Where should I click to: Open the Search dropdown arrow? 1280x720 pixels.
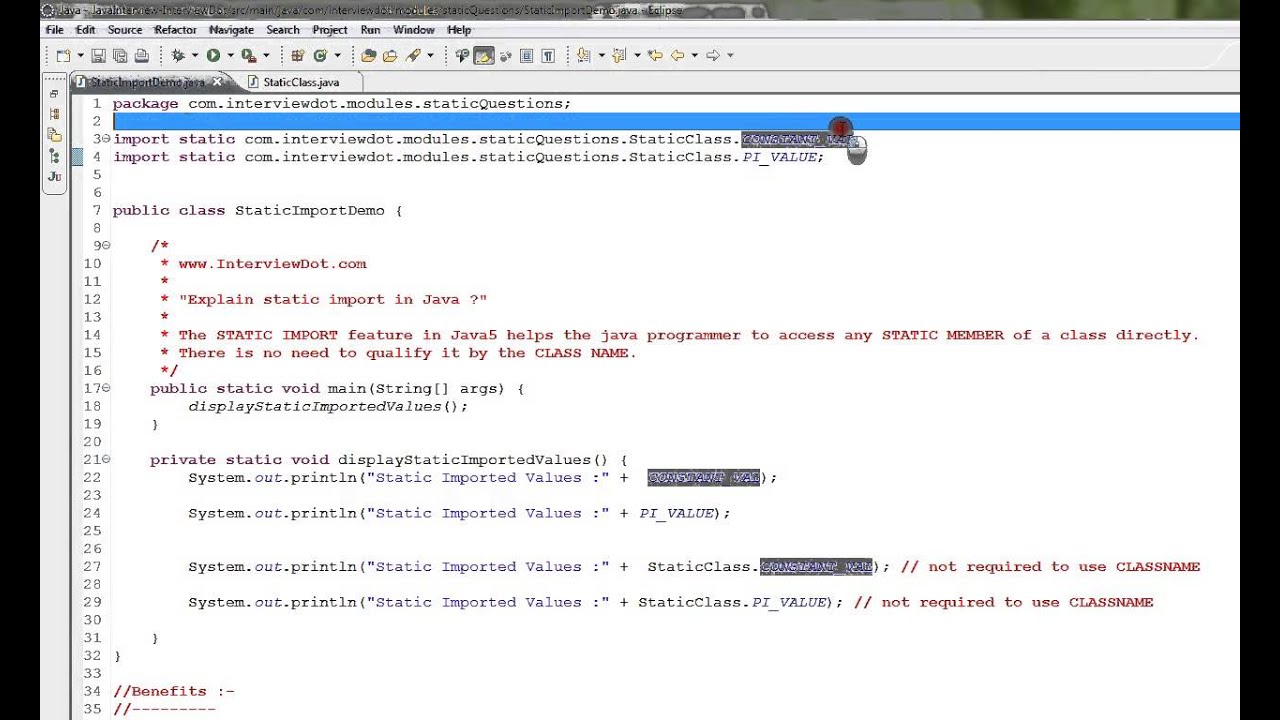coord(430,56)
